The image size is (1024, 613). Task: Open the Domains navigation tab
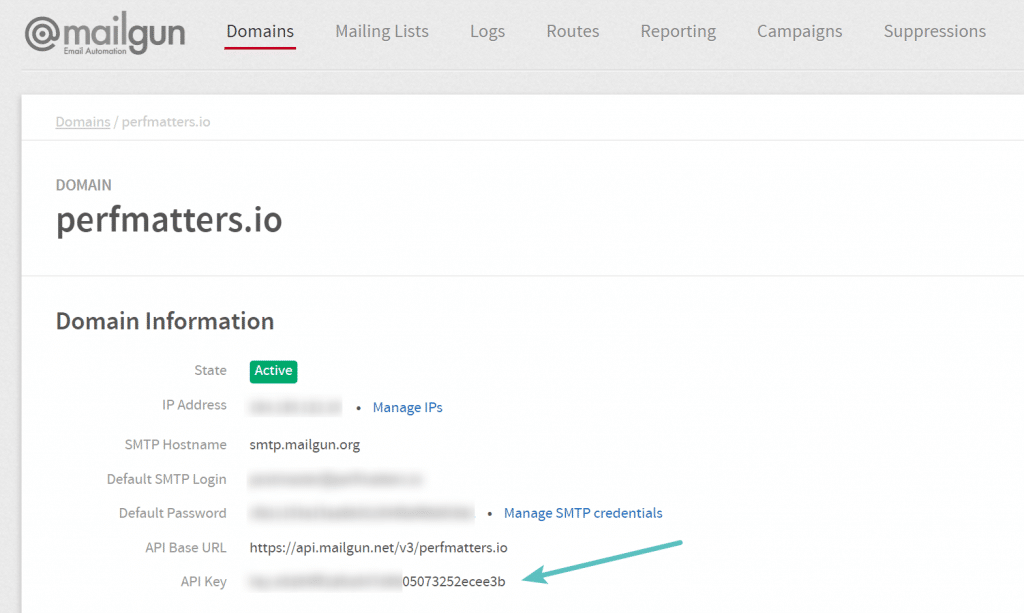(x=259, y=31)
